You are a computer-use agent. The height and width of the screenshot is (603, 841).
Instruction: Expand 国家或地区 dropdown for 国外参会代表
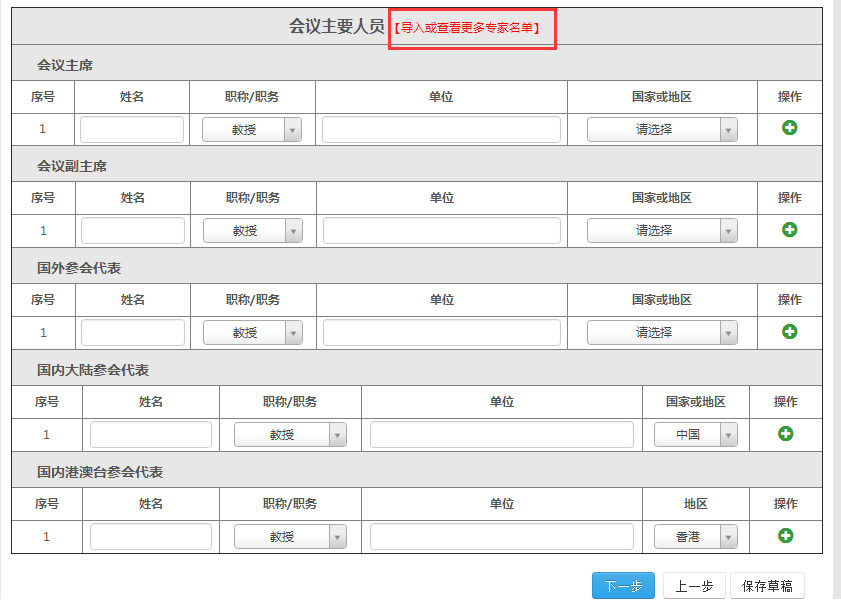click(661, 333)
